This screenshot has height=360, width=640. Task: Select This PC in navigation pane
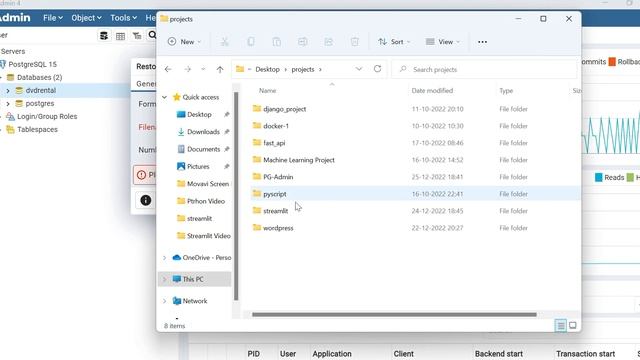point(195,279)
